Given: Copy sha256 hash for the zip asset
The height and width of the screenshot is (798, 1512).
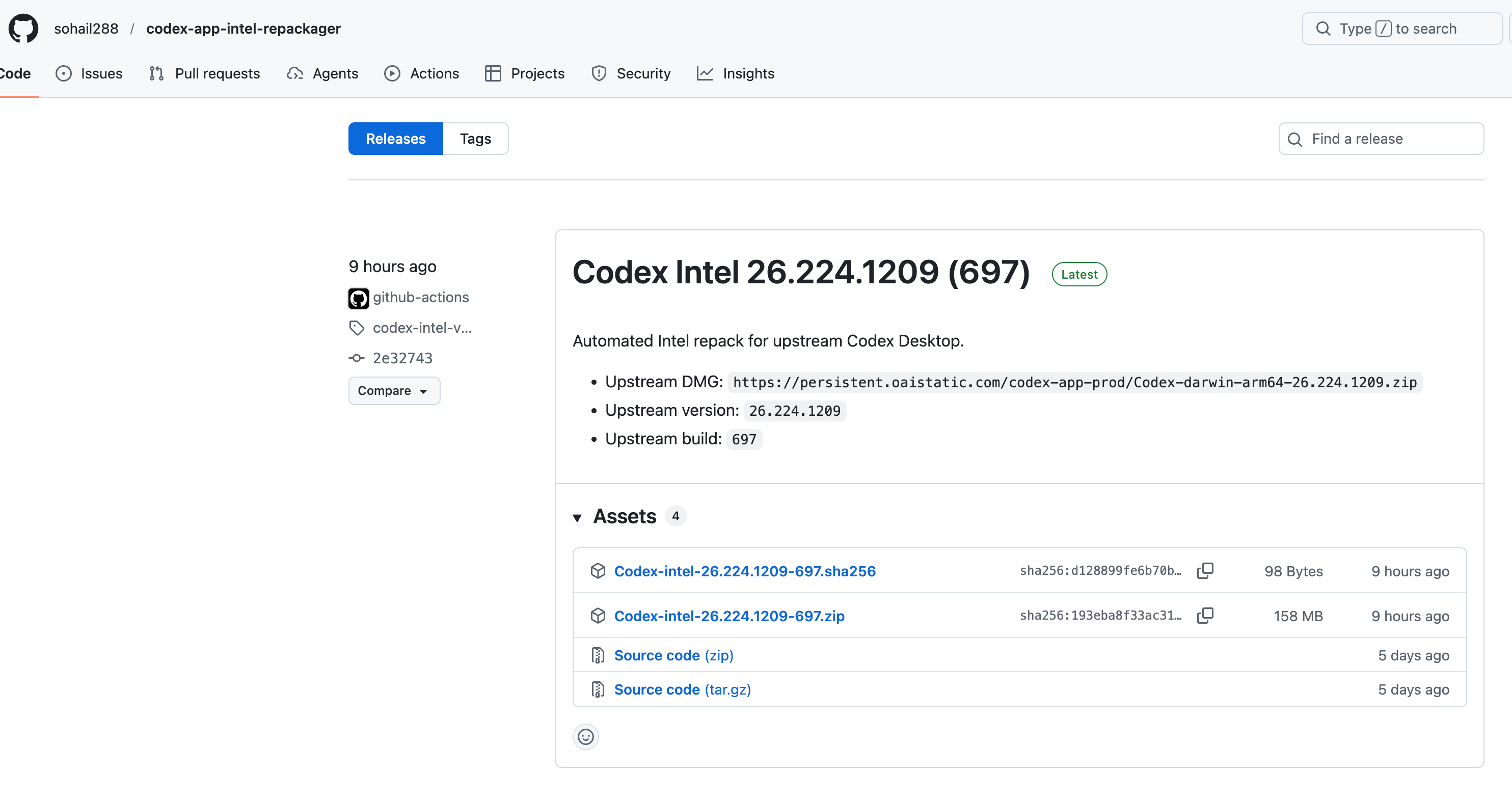Looking at the screenshot, I should 1205,616.
